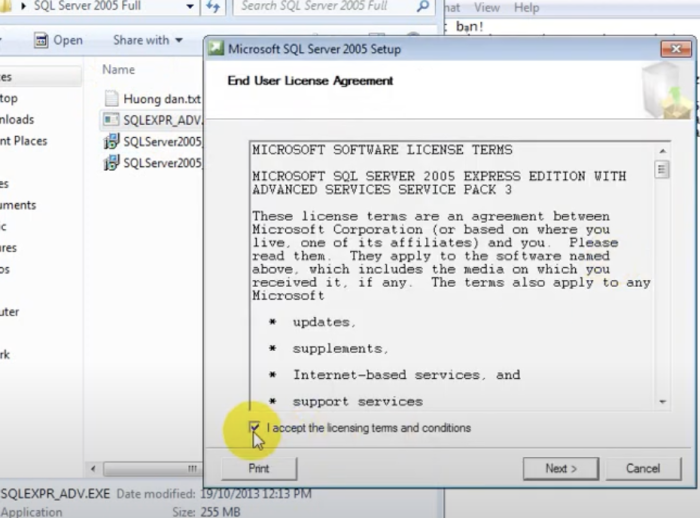Viewport: 700px width, 518px height.
Task: Click license text scroll down arrow
Action: click(x=662, y=402)
